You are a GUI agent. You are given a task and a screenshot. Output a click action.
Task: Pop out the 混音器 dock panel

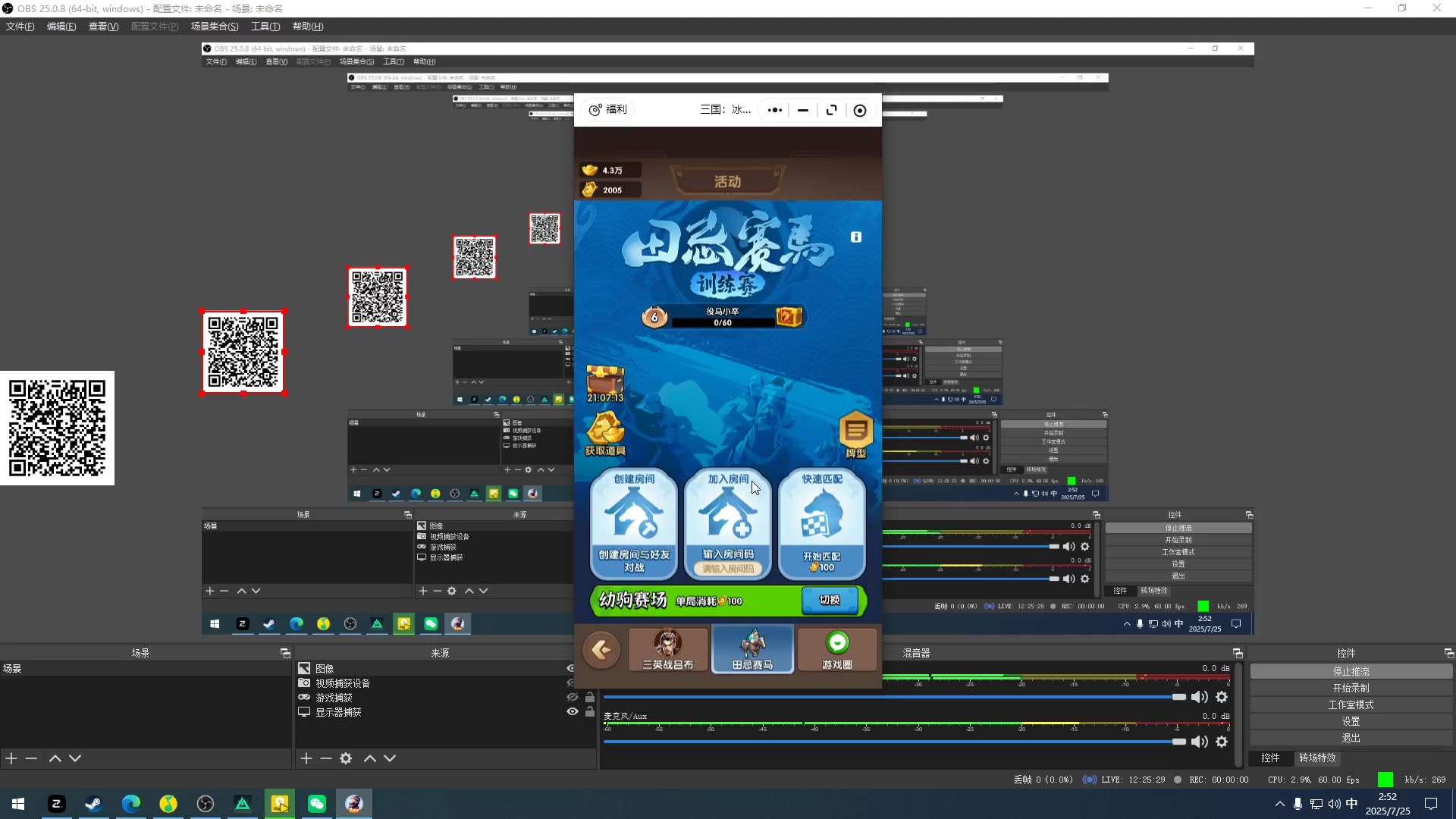[1238, 653]
